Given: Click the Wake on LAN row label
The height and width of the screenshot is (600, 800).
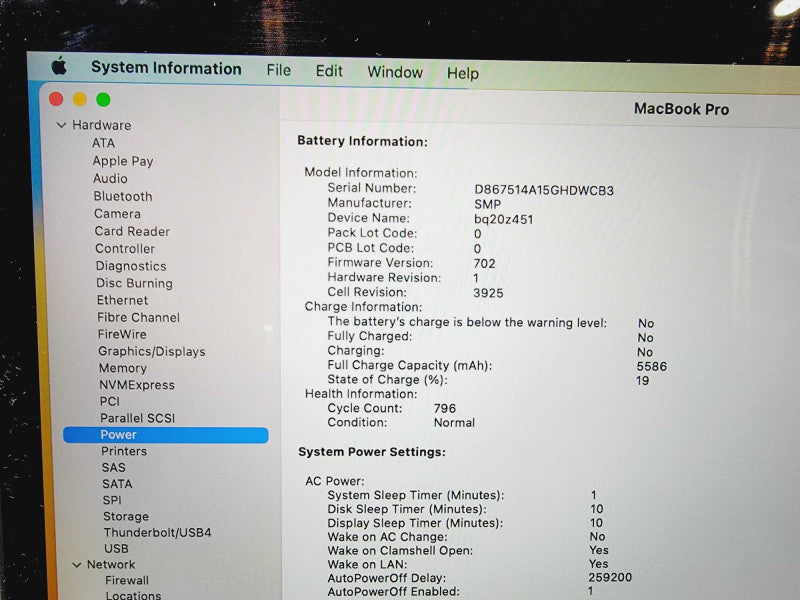Looking at the screenshot, I should pos(367,565).
